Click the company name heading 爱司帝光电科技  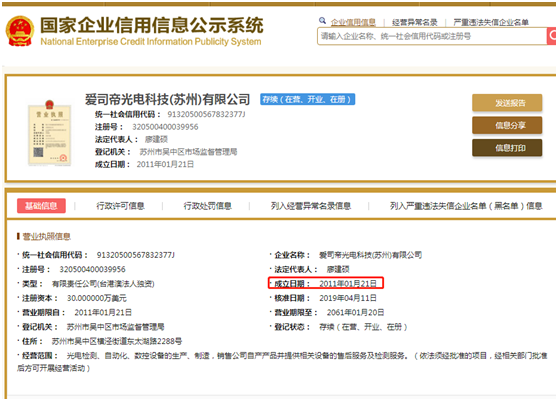[x=167, y=99]
